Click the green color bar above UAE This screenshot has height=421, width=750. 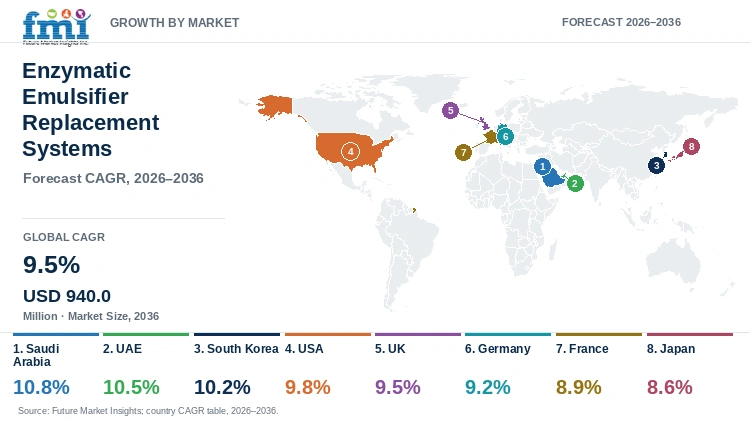[x=146, y=334]
